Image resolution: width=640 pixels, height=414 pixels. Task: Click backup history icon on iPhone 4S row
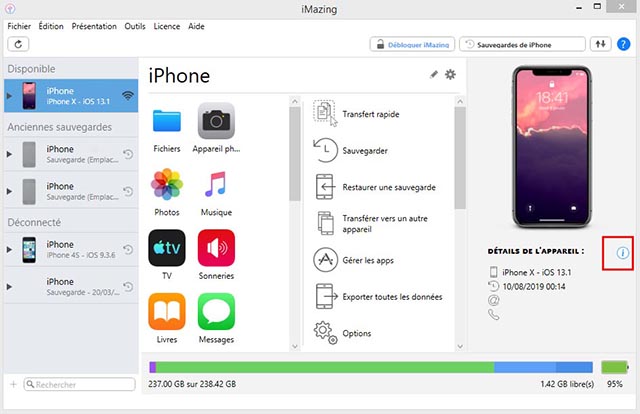pos(128,249)
